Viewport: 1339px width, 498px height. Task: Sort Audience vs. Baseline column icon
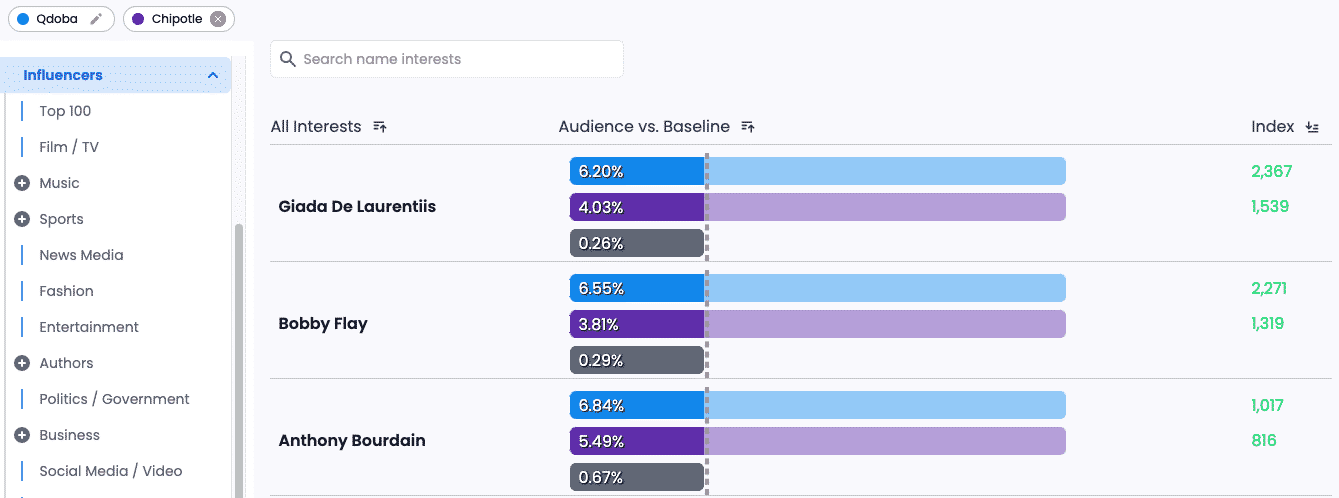(748, 127)
